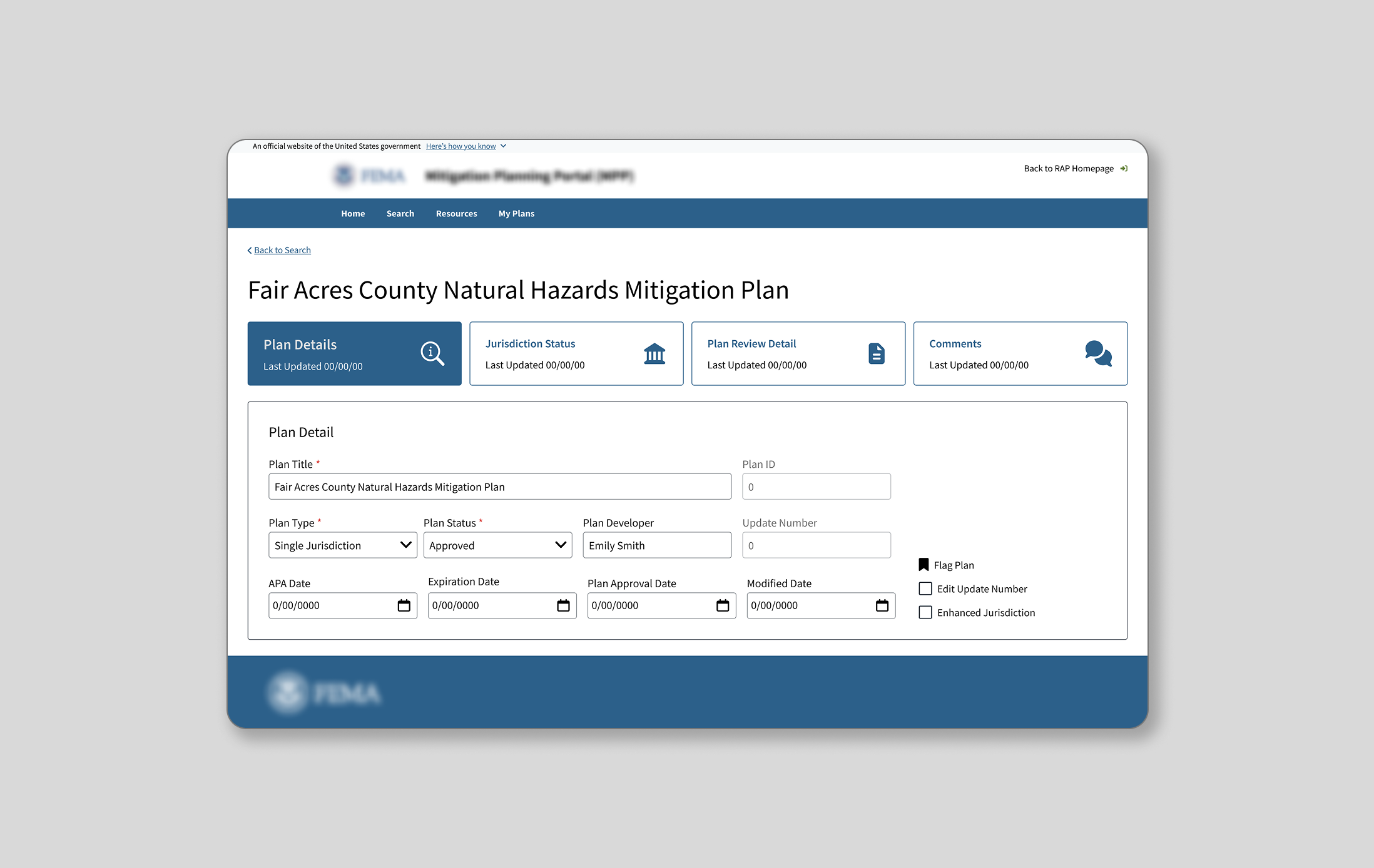Screen dimensions: 1374x868
Task: Click the Flag Plan bookmark icon
Action: pos(924,565)
